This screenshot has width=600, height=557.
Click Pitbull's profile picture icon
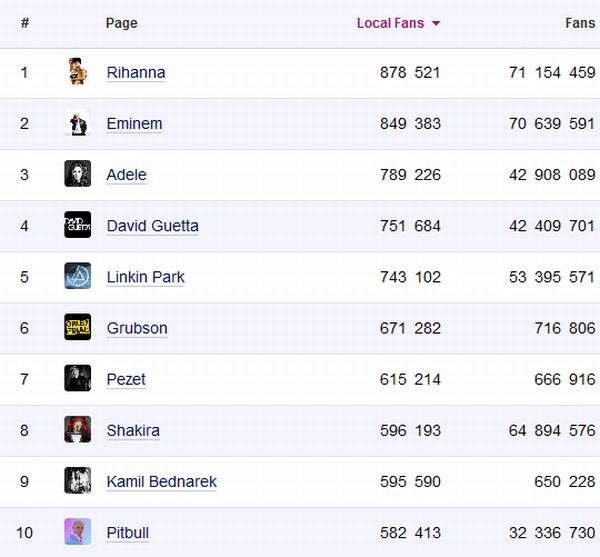78,532
